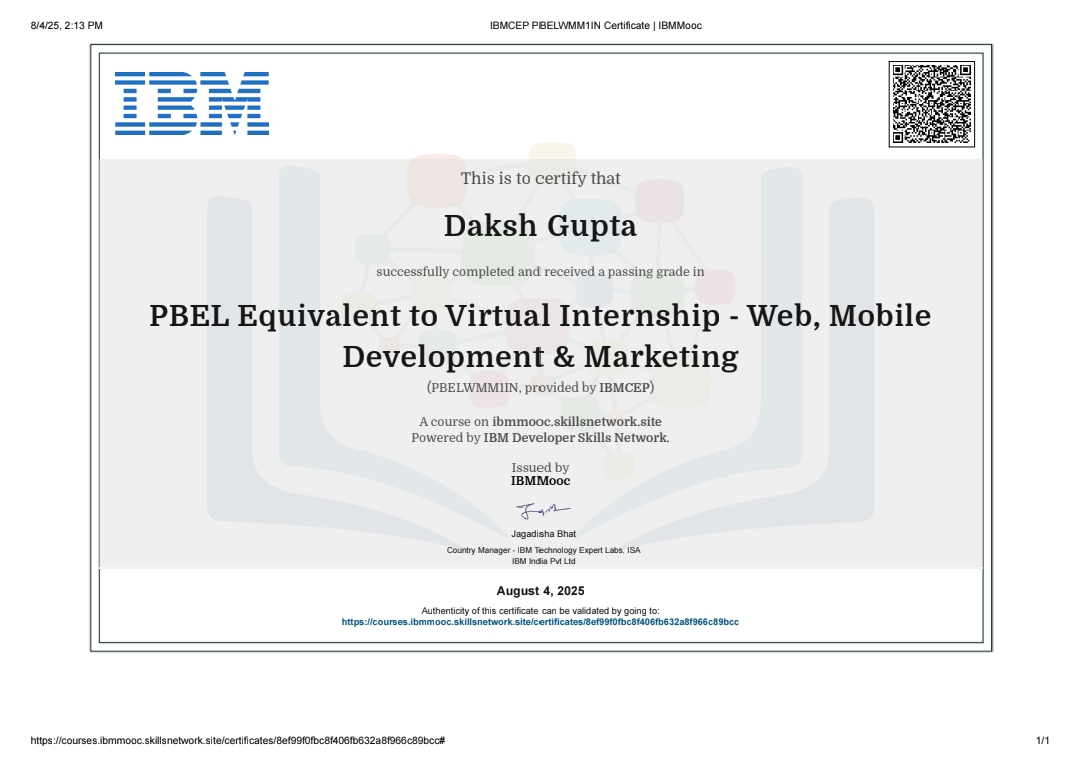Viewport: 1080px width, 763px height.
Task: Open the certificate validation URL link
Action: (540, 622)
